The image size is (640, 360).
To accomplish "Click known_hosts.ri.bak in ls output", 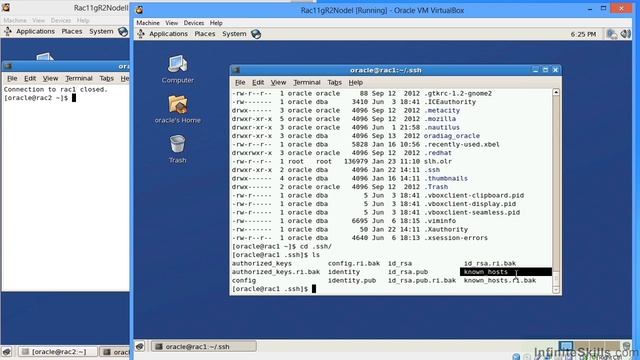I will 500,280.
